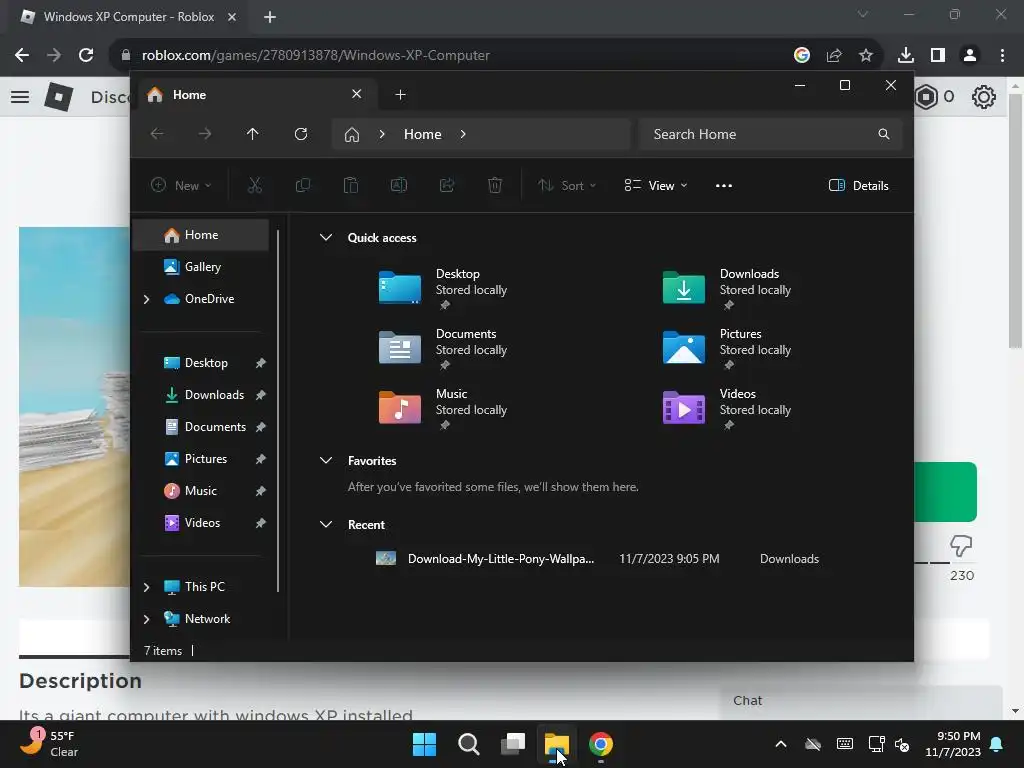This screenshot has height=768, width=1024.
Task: Open Task View on the taskbar
Action: pos(513,744)
